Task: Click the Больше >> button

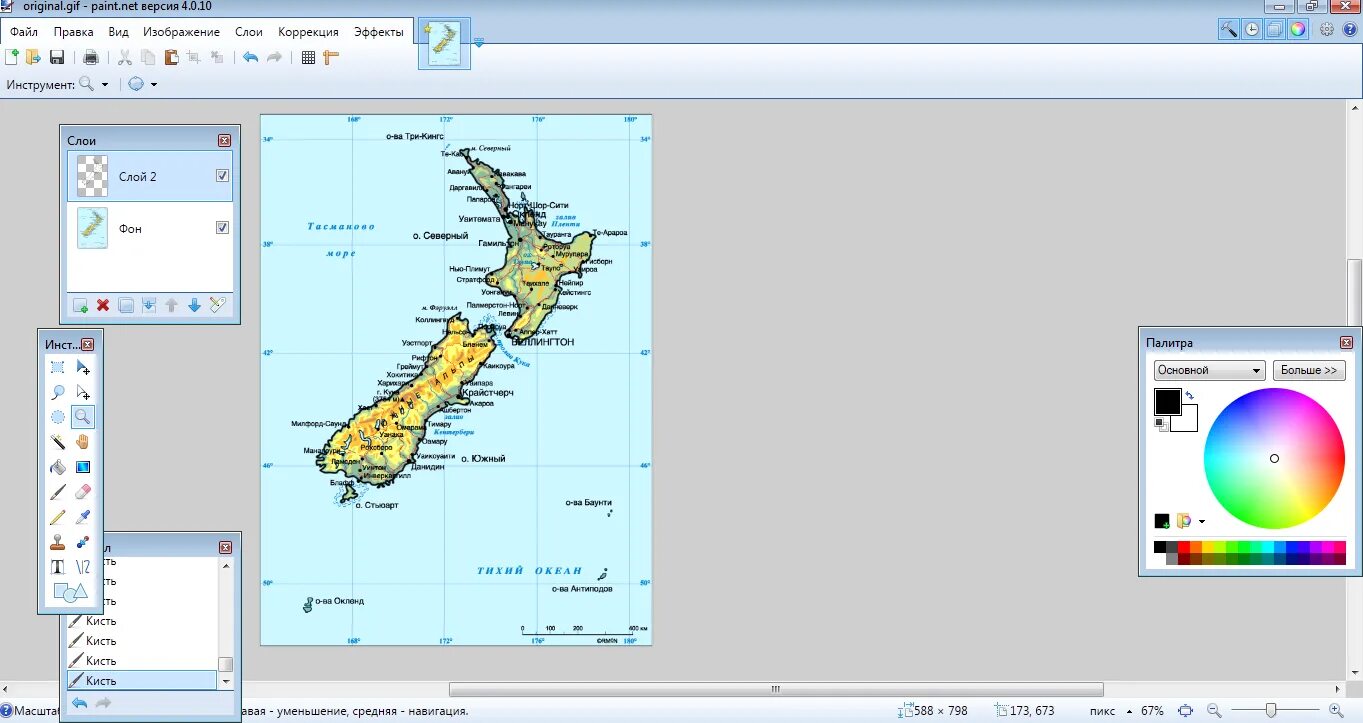Action: pos(1309,370)
